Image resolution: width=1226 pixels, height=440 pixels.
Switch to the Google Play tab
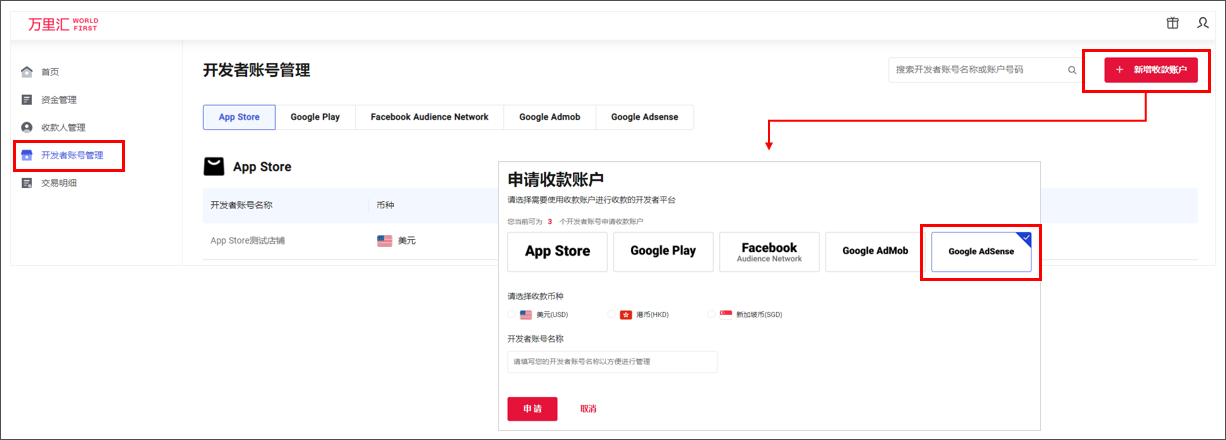[315, 117]
